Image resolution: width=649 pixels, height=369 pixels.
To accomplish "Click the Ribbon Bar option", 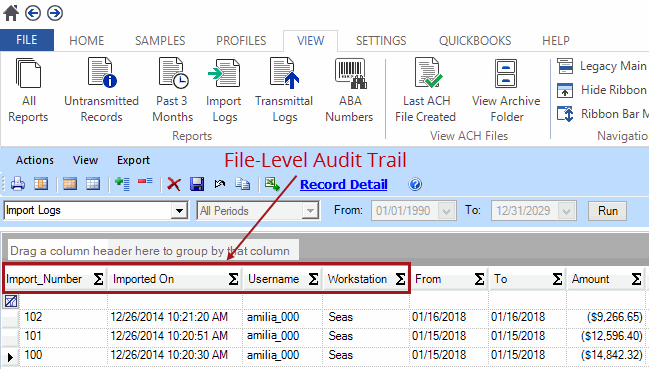I will [602, 114].
